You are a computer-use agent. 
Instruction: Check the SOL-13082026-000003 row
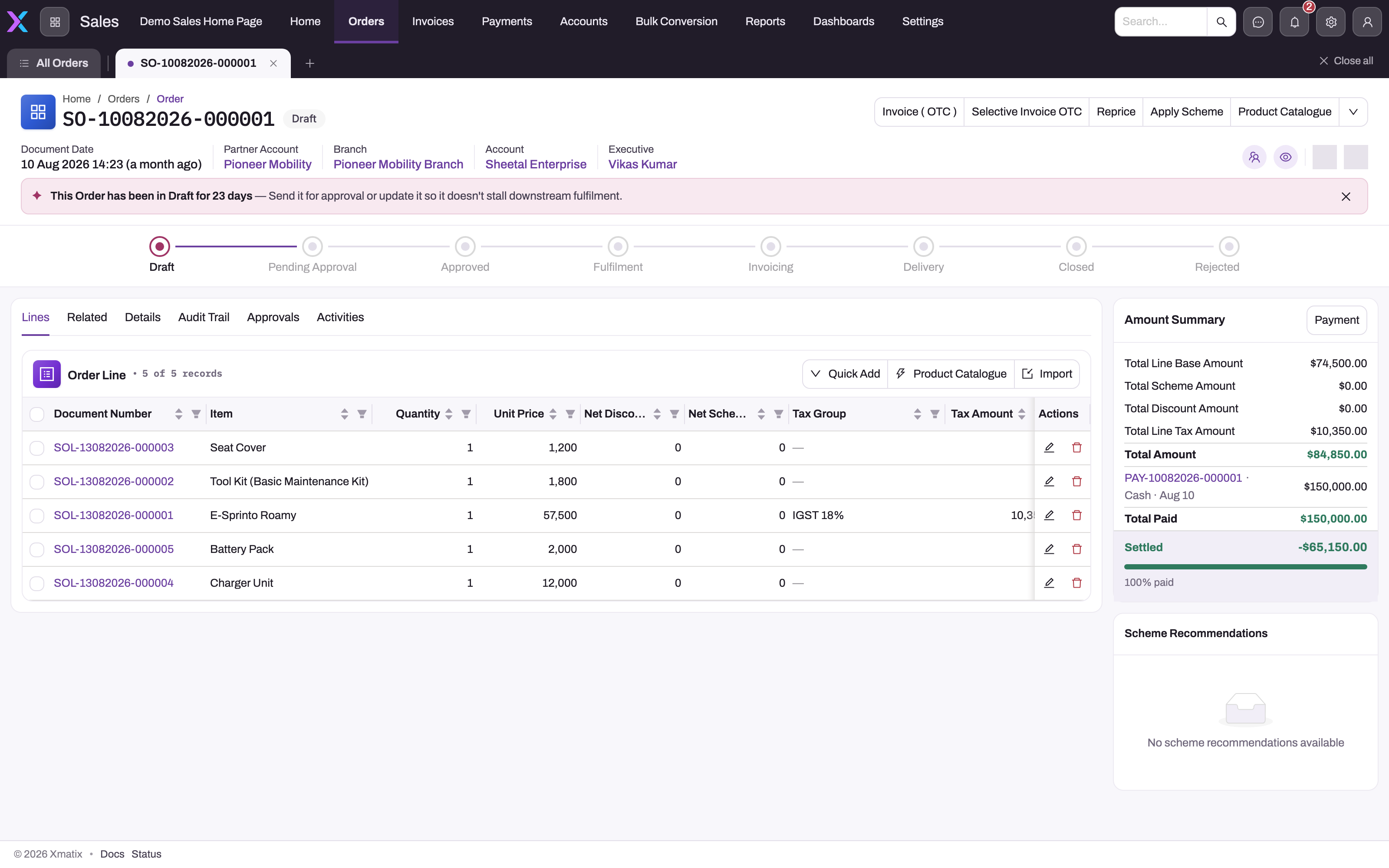point(37,448)
